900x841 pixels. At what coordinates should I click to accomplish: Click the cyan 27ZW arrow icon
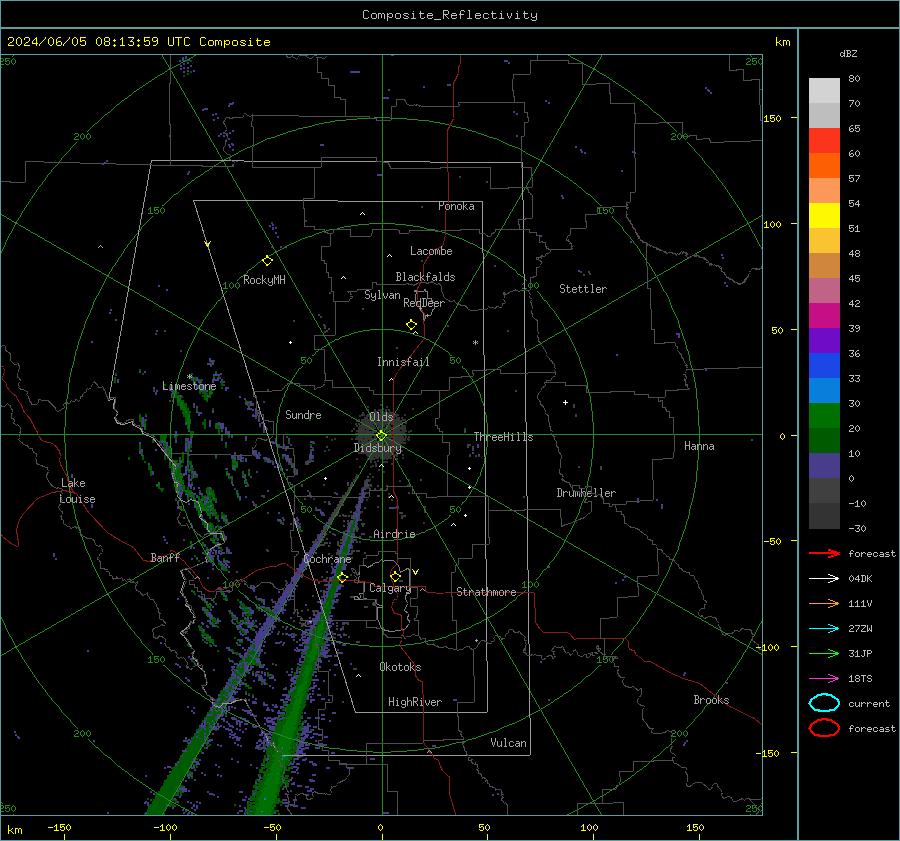824,628
